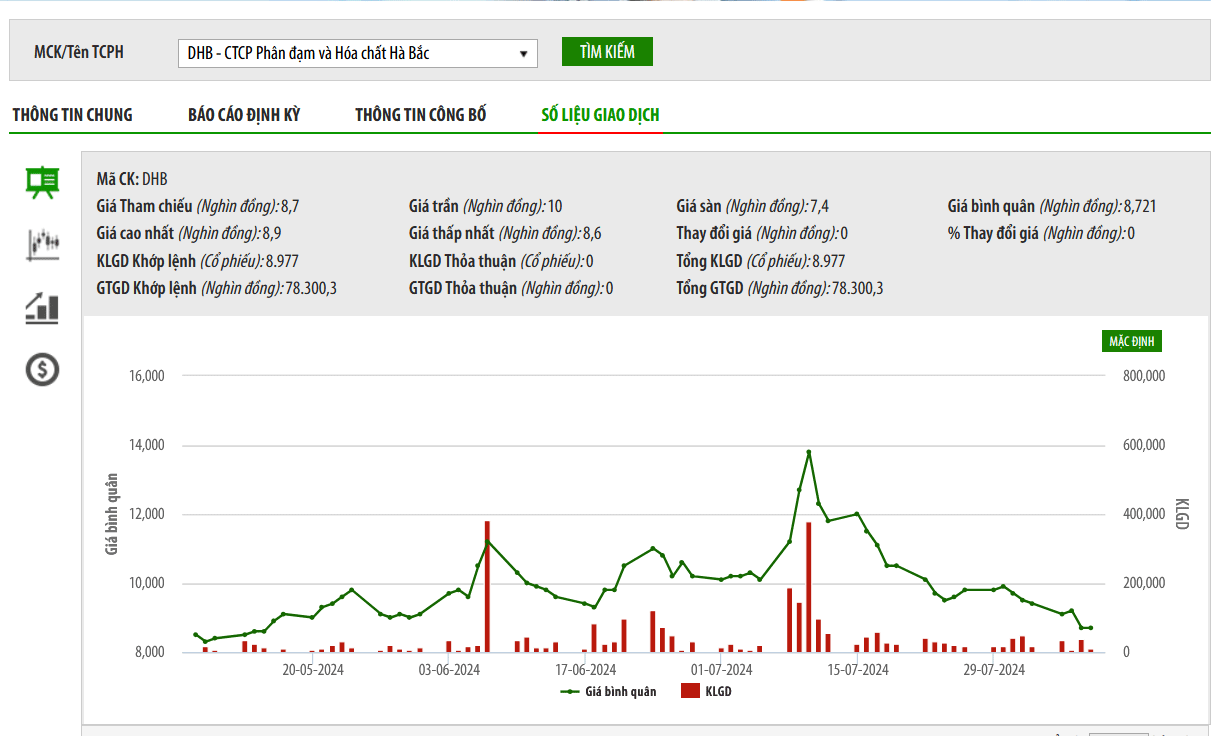Go to the Thông tin công bố tab

click(420, 115)
